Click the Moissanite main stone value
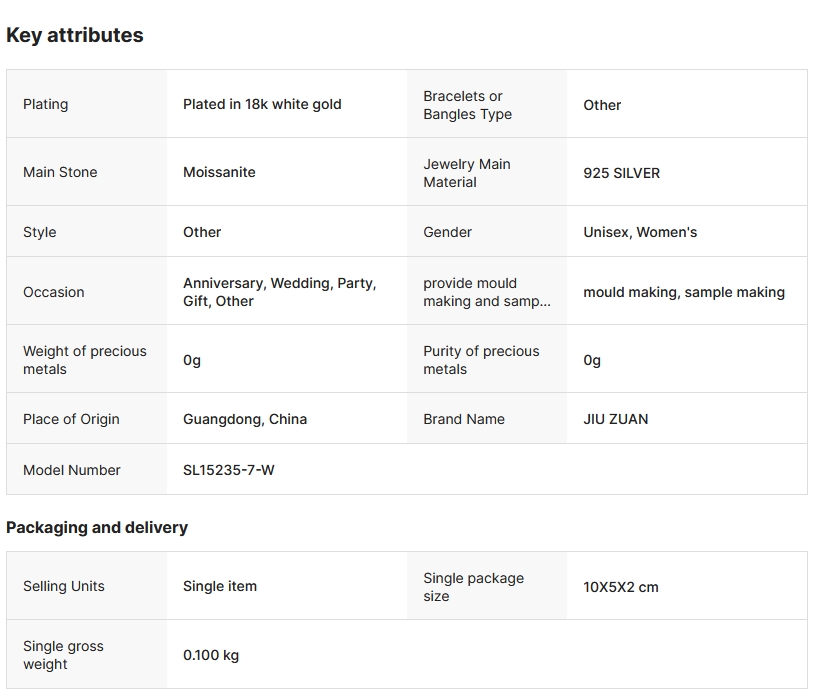The width and height of the screenshot is (814, 695). point(219,172)
